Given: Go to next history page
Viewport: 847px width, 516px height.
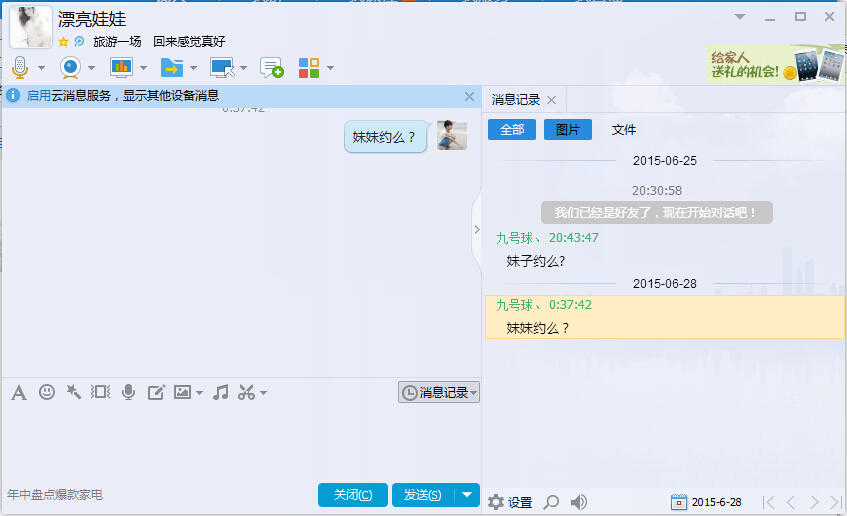Looking at the screenshot, I should click(814, 503).
